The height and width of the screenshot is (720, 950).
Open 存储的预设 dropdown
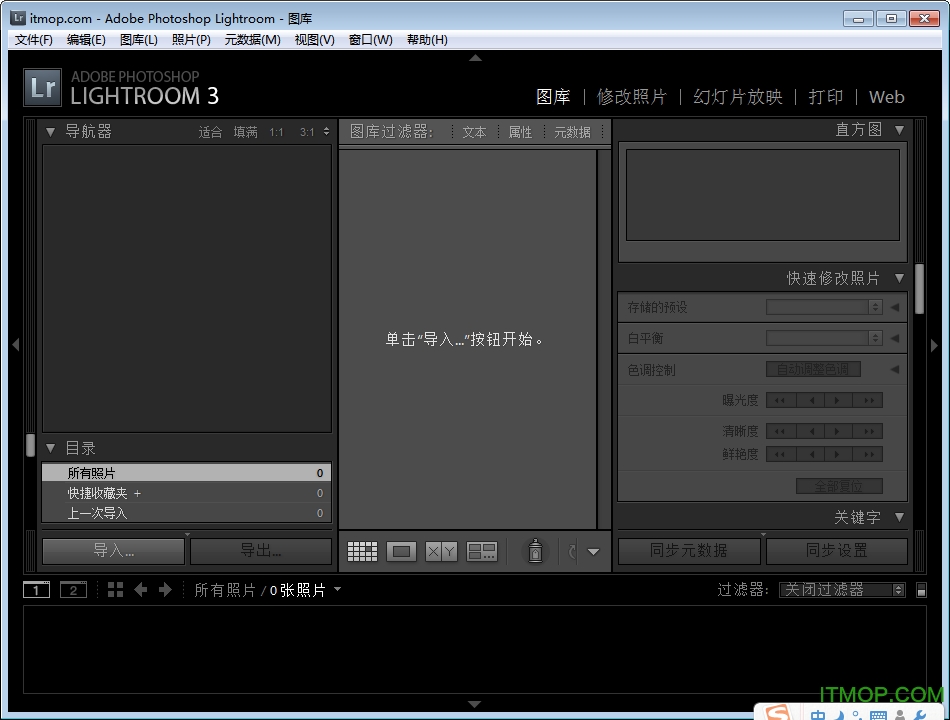pos(824,307)
